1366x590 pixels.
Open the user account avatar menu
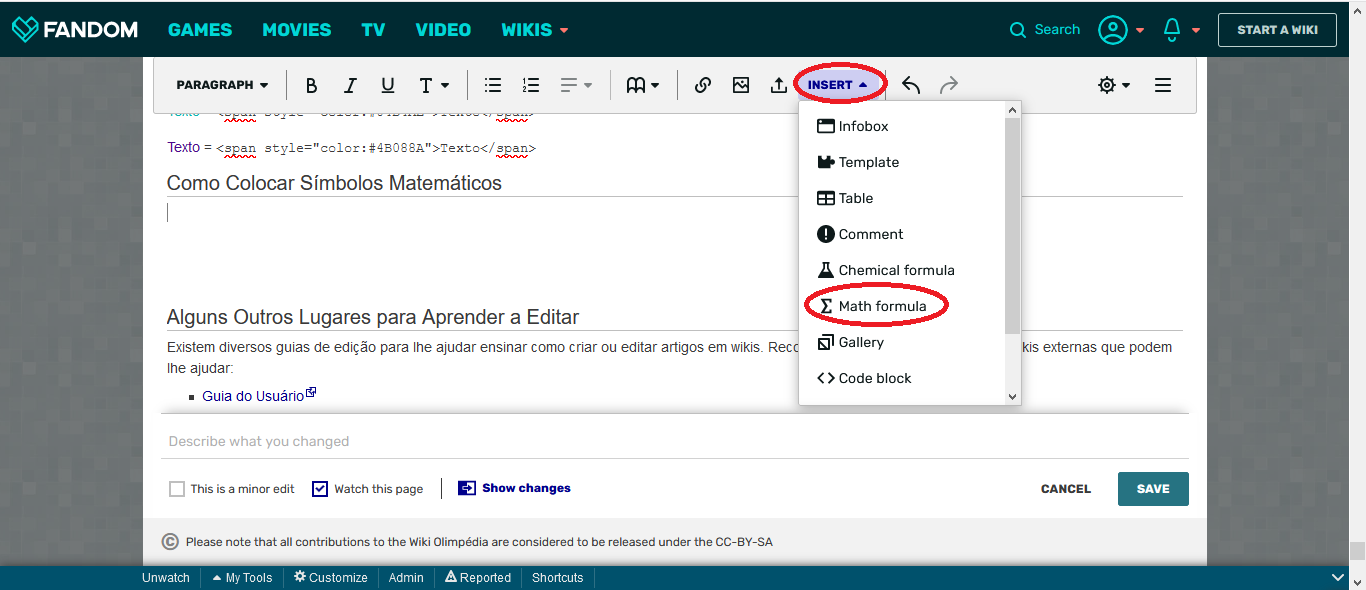click(x=1121, y=30)
